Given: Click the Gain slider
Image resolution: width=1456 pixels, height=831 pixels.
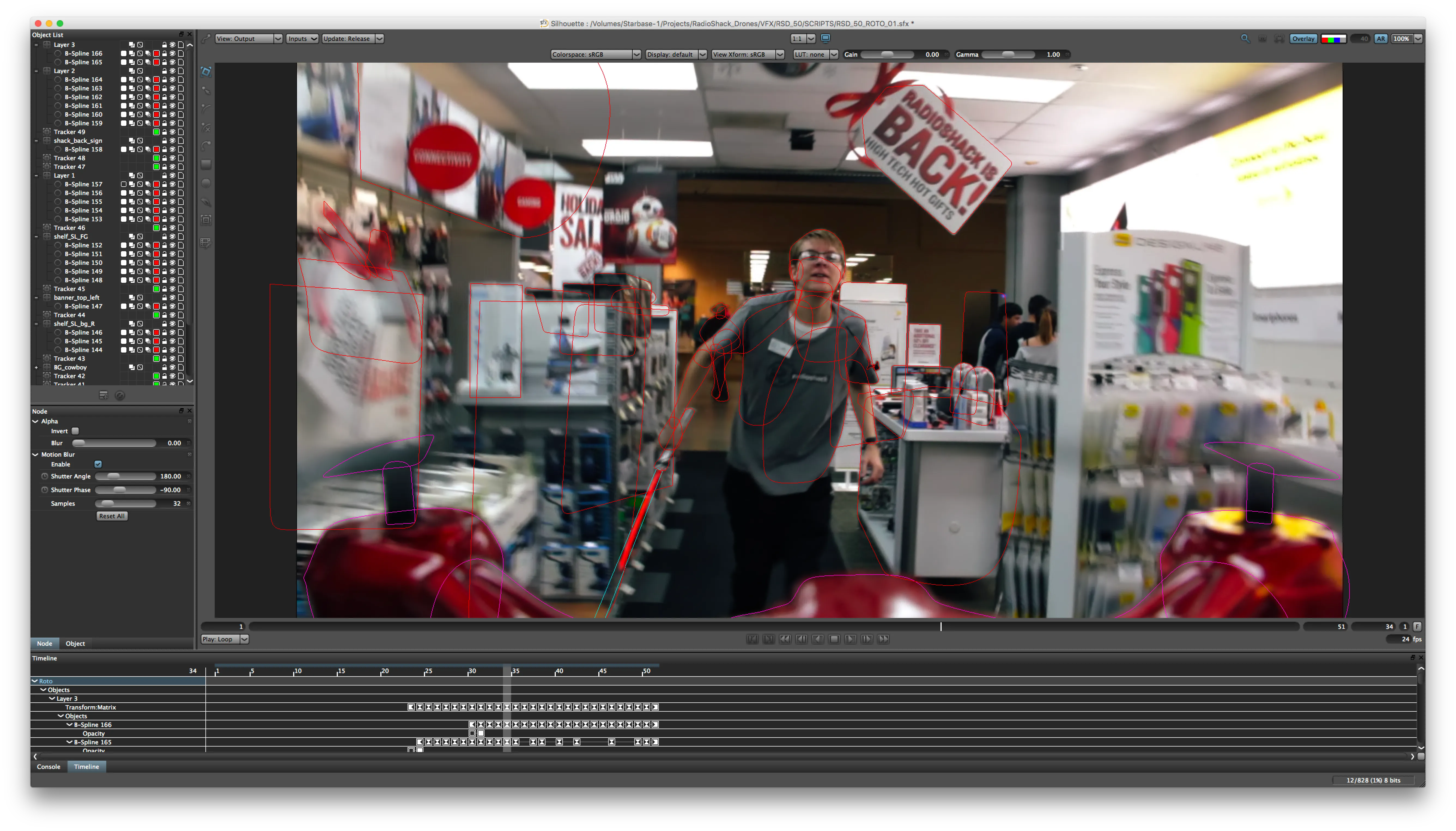Looking at the screenshot, I should pos(887,54).
